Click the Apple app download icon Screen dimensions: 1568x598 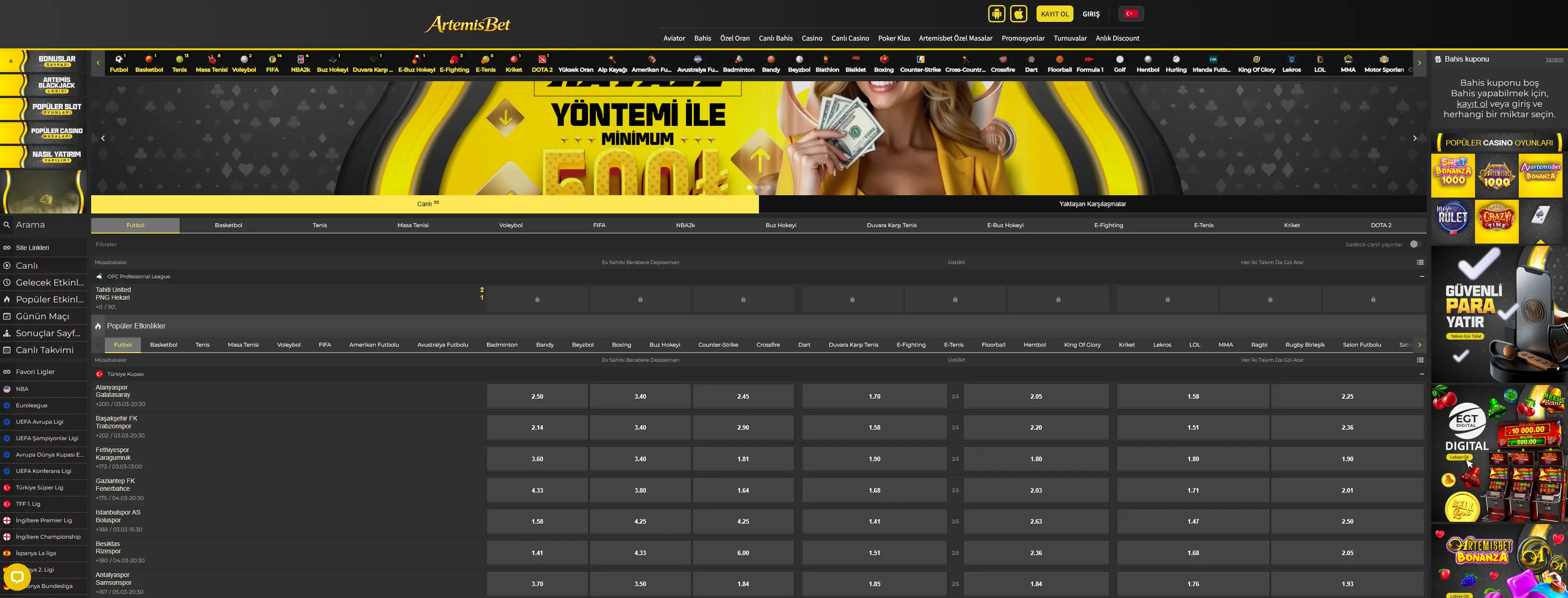(1018, 13)
